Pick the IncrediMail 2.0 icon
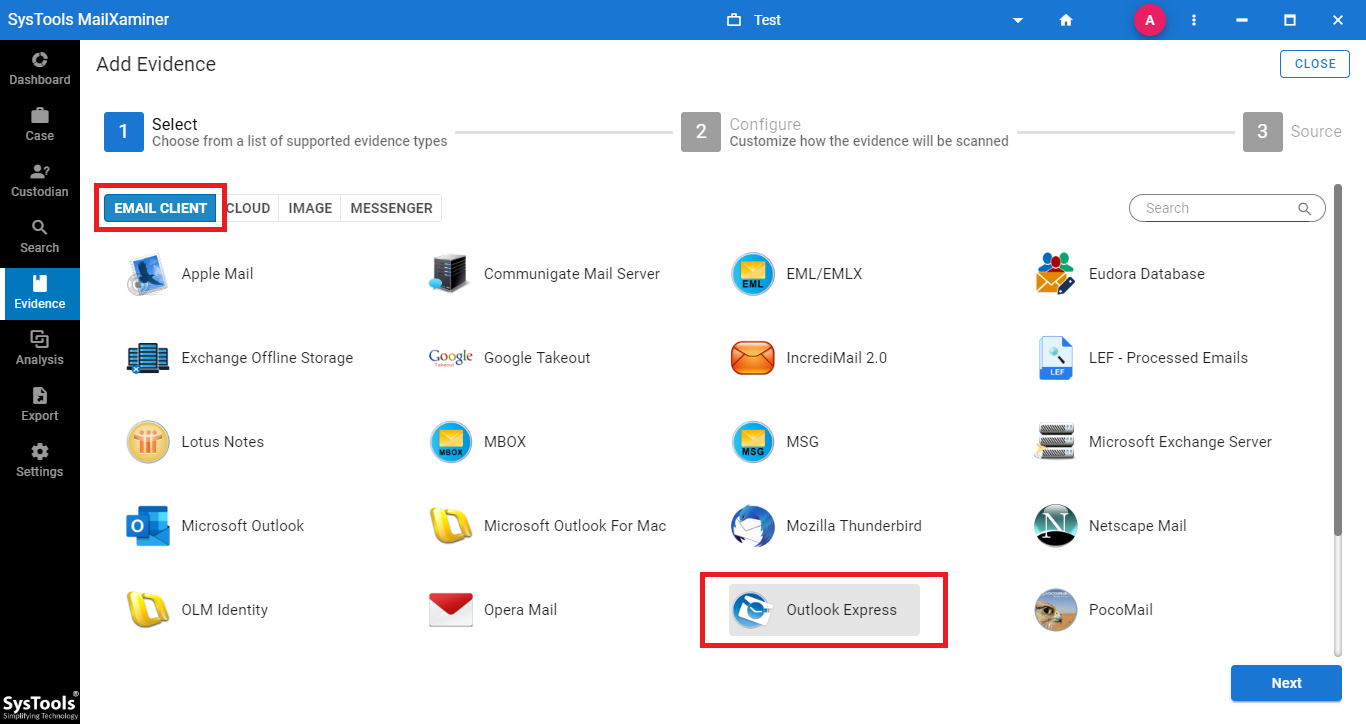 click(x=753, y=358)
